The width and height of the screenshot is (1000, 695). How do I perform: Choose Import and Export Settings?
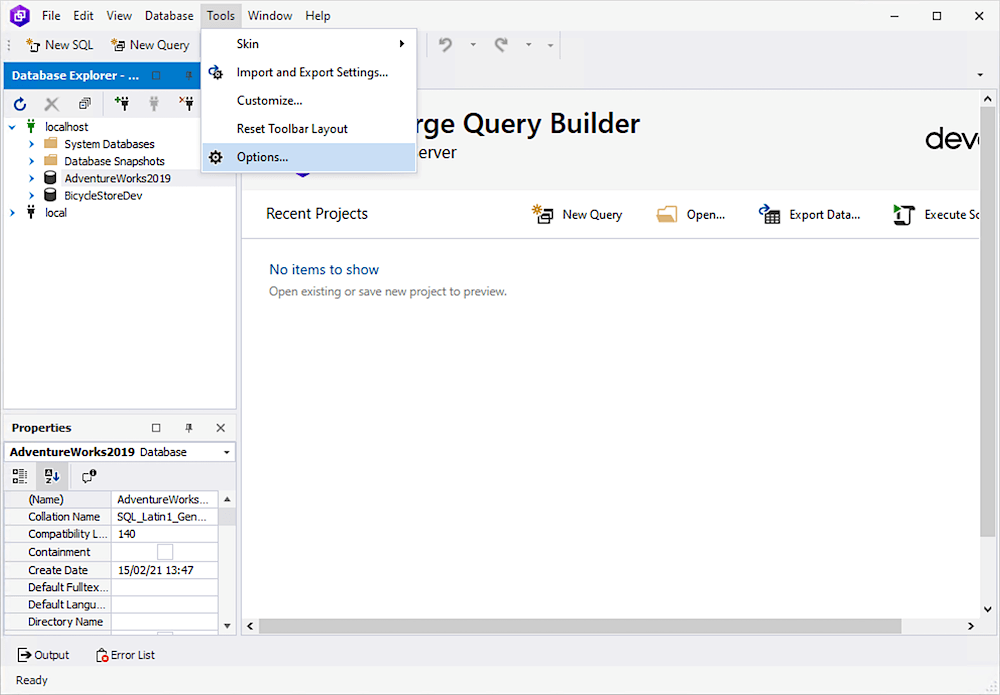pos(309,72)
